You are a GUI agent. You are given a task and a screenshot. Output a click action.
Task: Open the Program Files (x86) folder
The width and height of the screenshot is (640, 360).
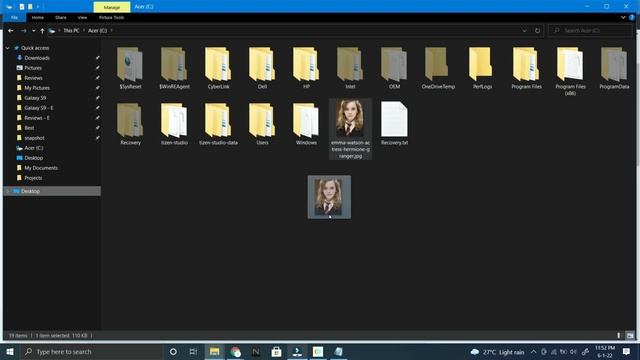(x=570, y=71)
